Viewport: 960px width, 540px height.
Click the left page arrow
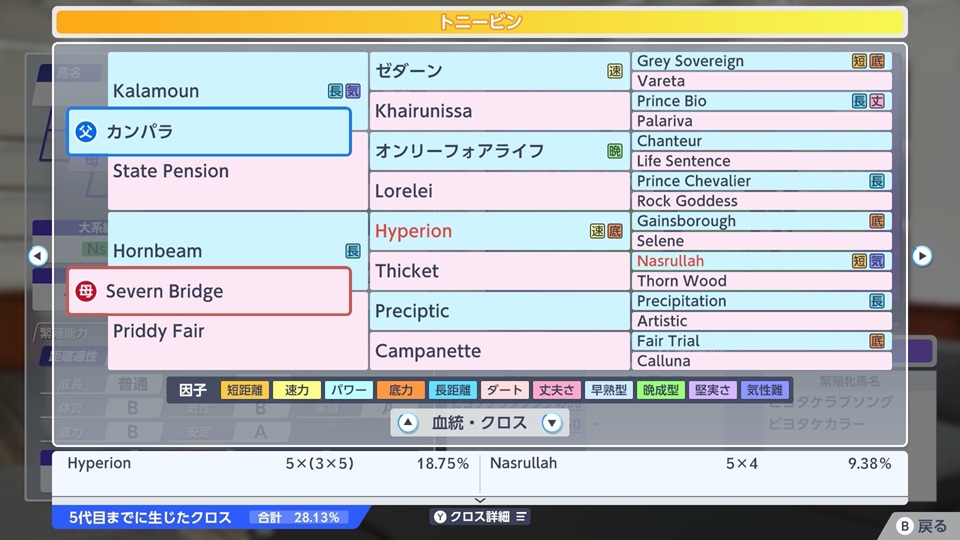38,256
